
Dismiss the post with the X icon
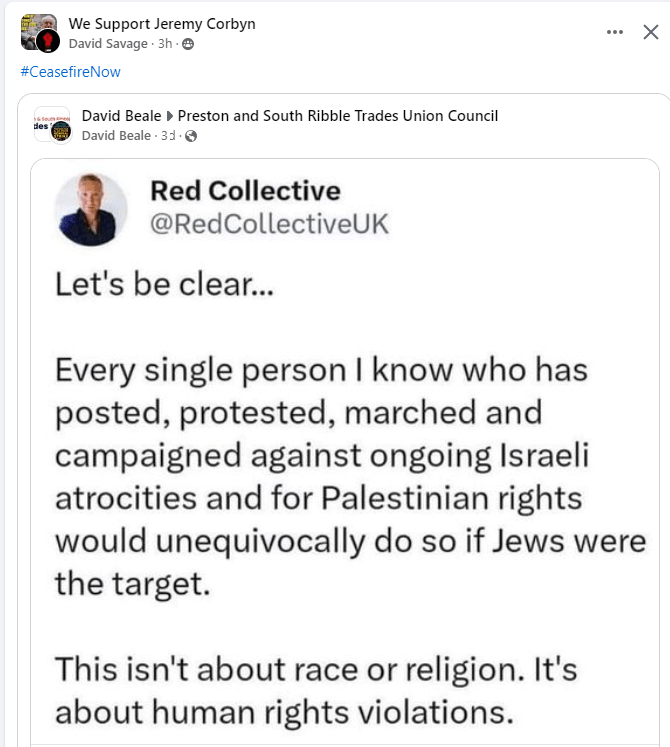tap(650, 32)
